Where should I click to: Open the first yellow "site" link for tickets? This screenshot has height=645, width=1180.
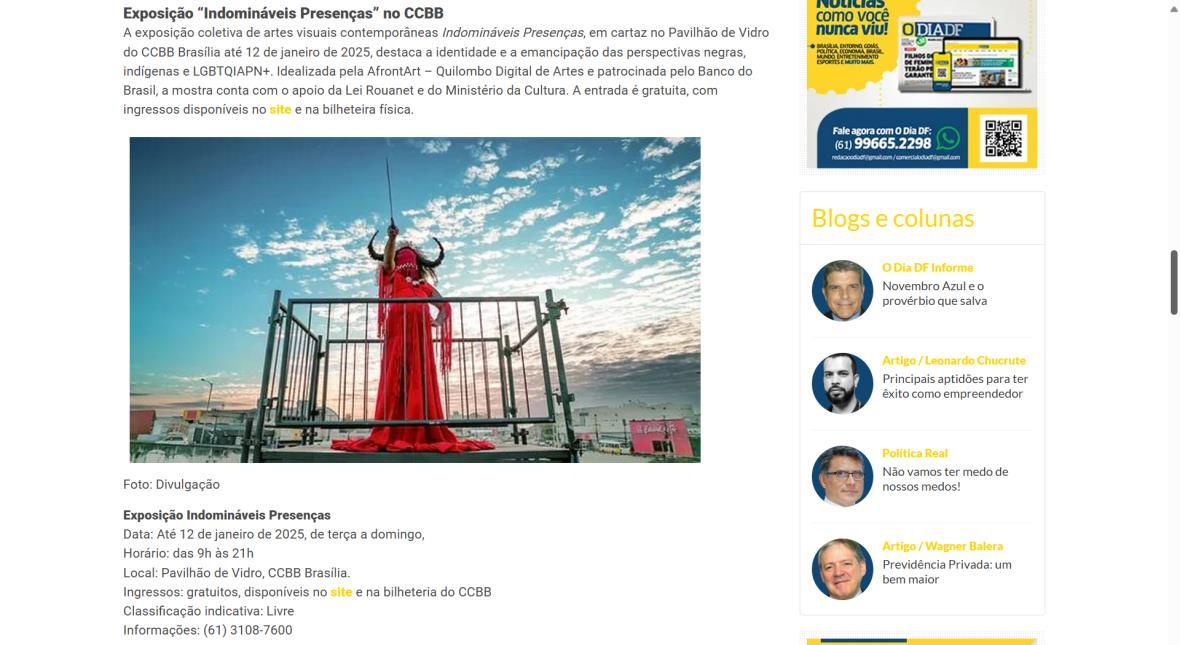(280, 110)
